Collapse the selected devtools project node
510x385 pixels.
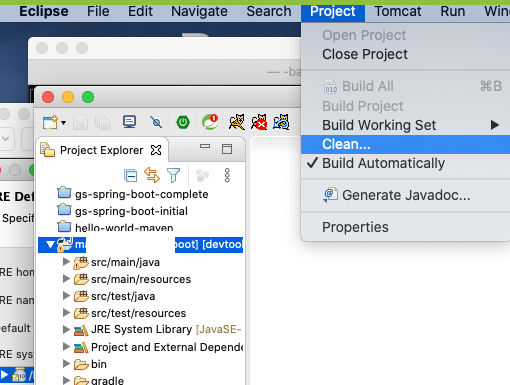tap(50, 245)
